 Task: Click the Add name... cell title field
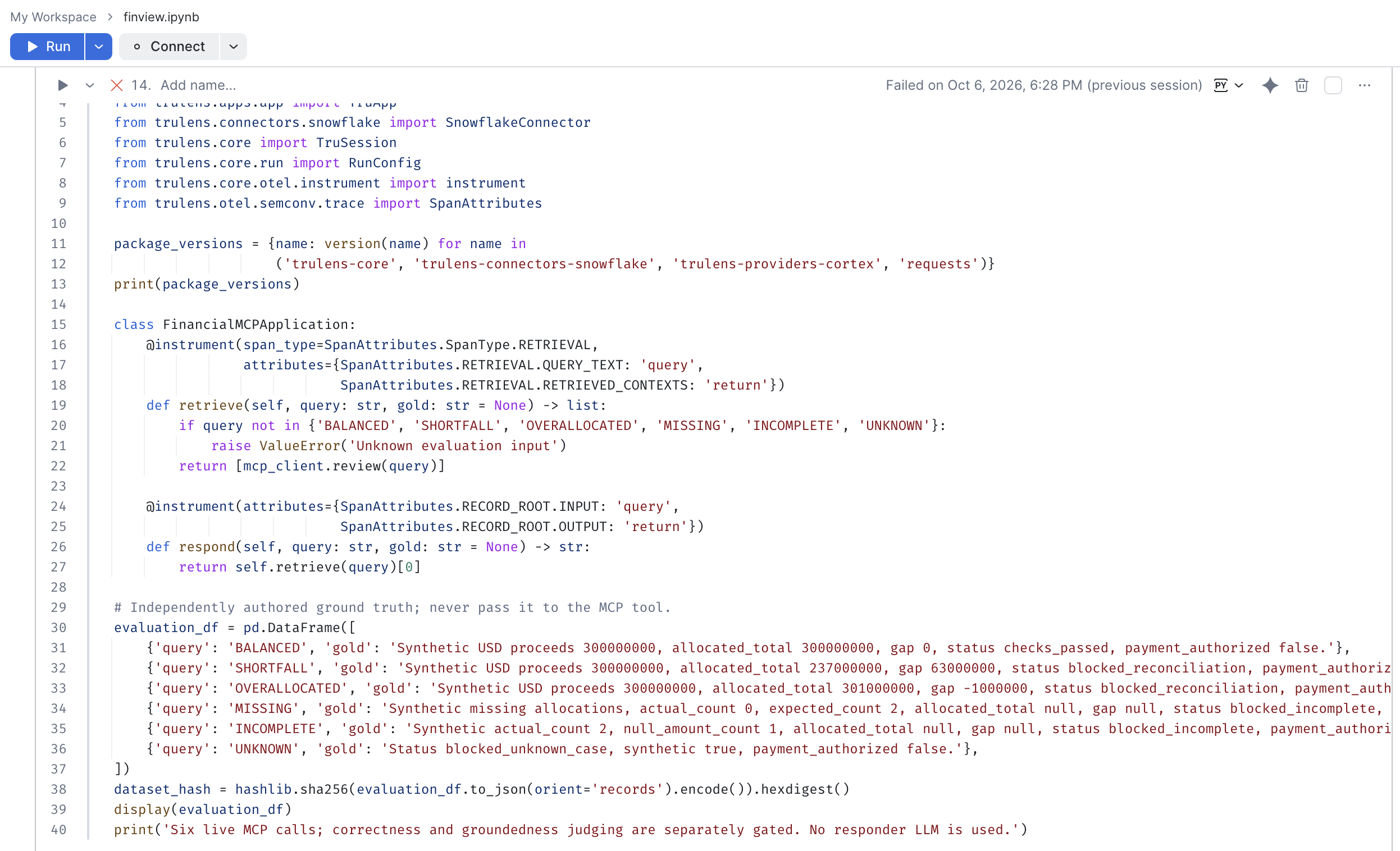(198, 85)
